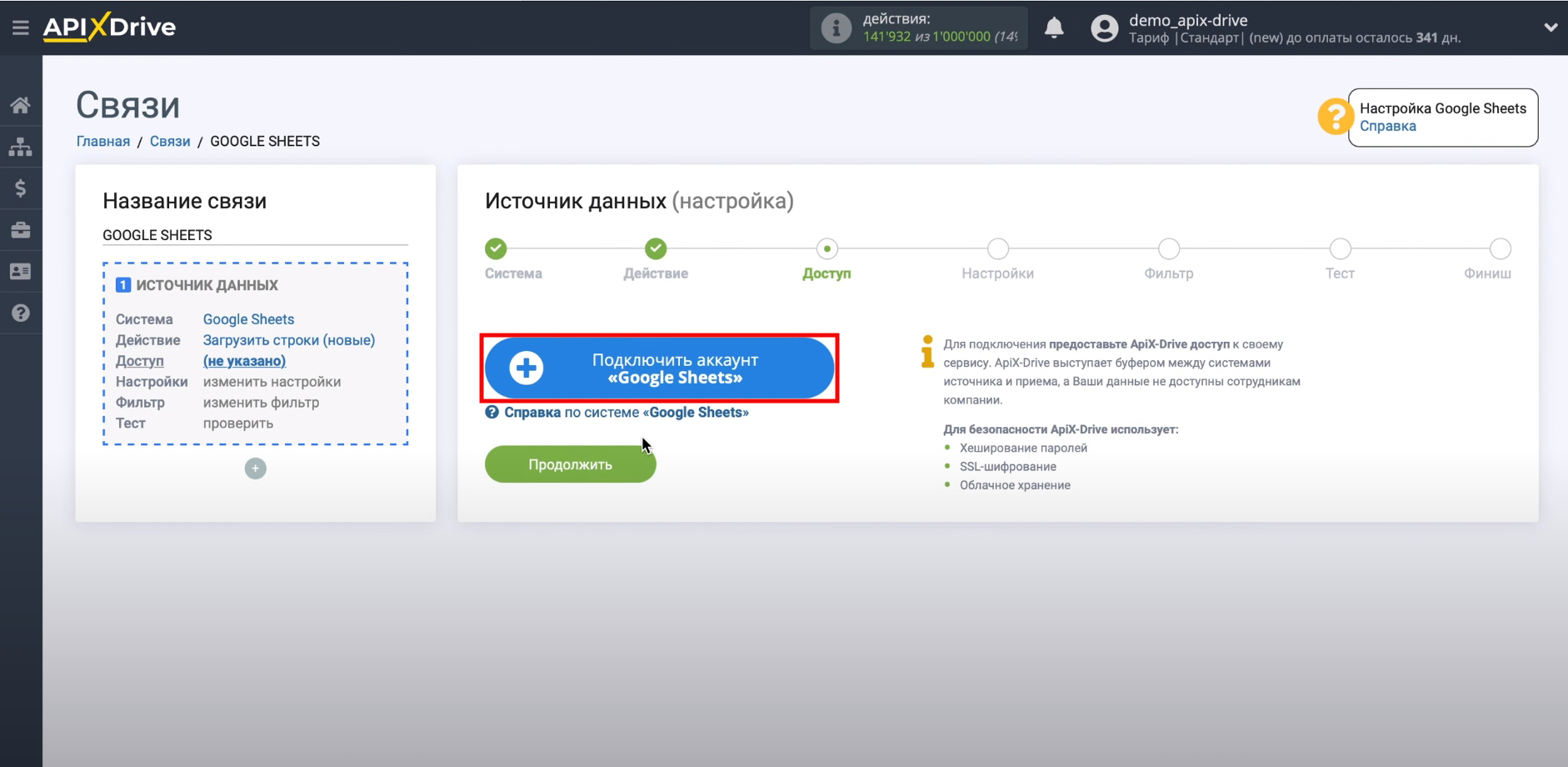
Task: Click изменить настройки text
Action: click(272, 382)
